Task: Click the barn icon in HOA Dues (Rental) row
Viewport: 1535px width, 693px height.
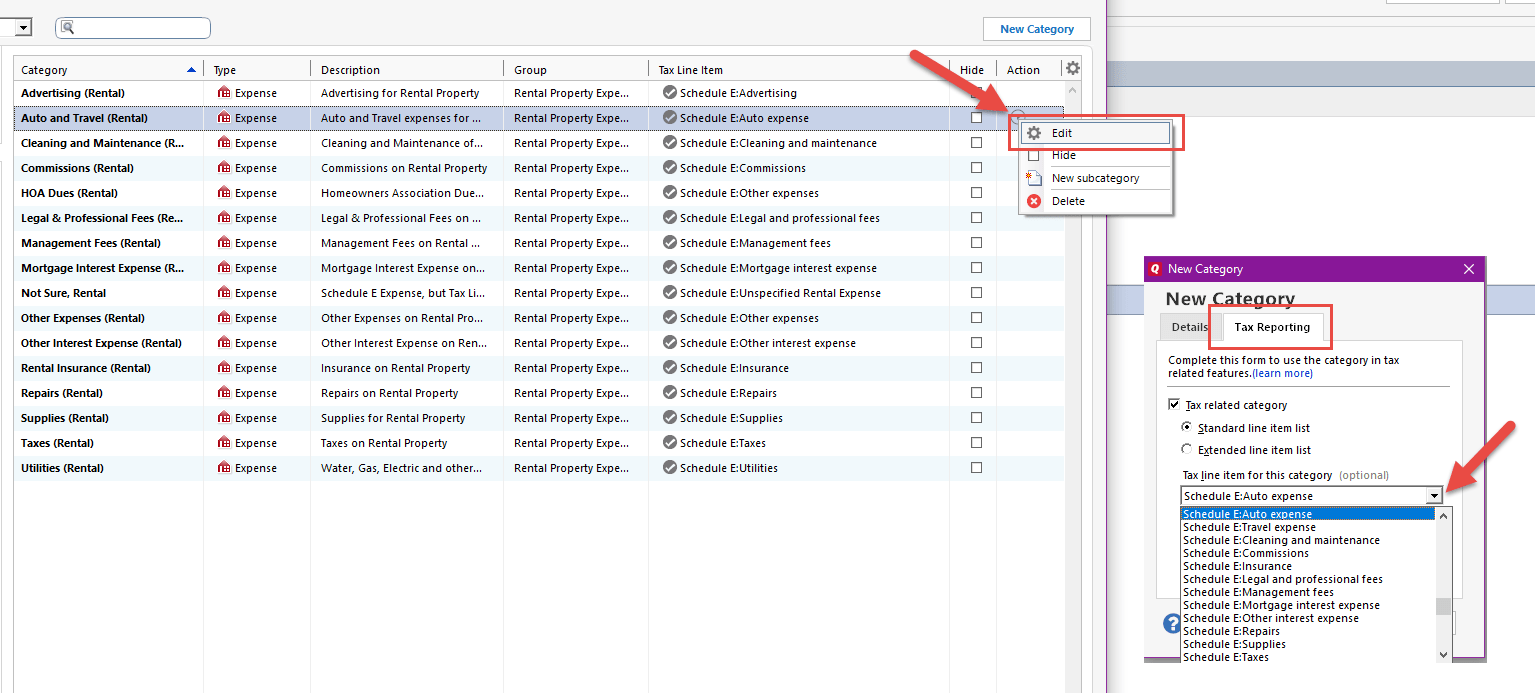Action: pos(224,193)
